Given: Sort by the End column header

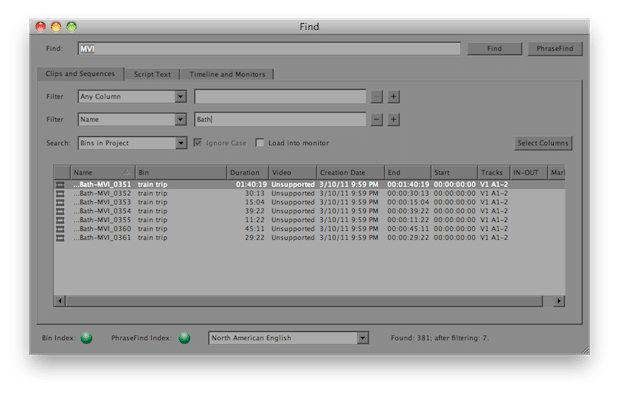Looking at the screenshot, I should click(x=408, y=172).
